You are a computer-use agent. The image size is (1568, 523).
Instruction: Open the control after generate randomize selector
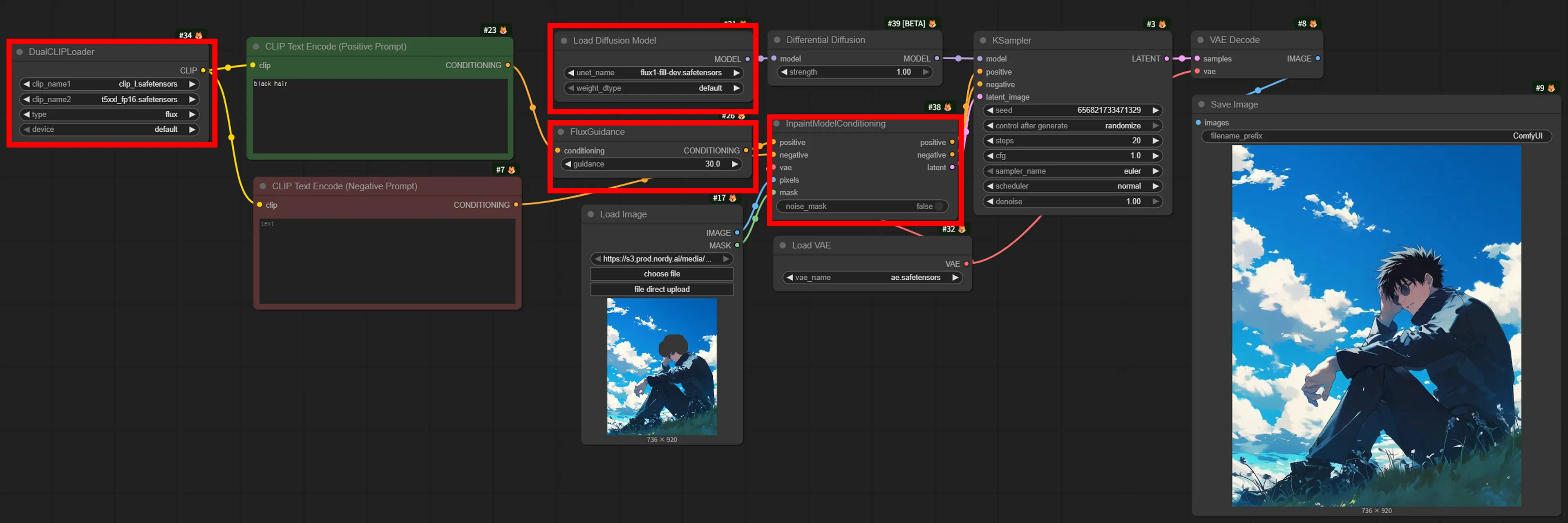click(1073, 126)
